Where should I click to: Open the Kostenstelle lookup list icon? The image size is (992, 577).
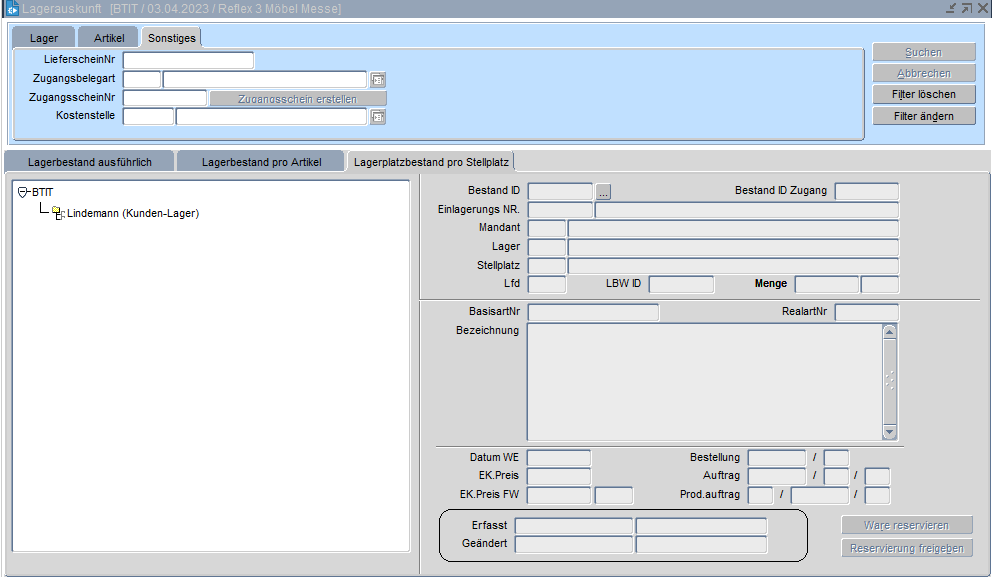pyautogui.click(x=378, y=117)
